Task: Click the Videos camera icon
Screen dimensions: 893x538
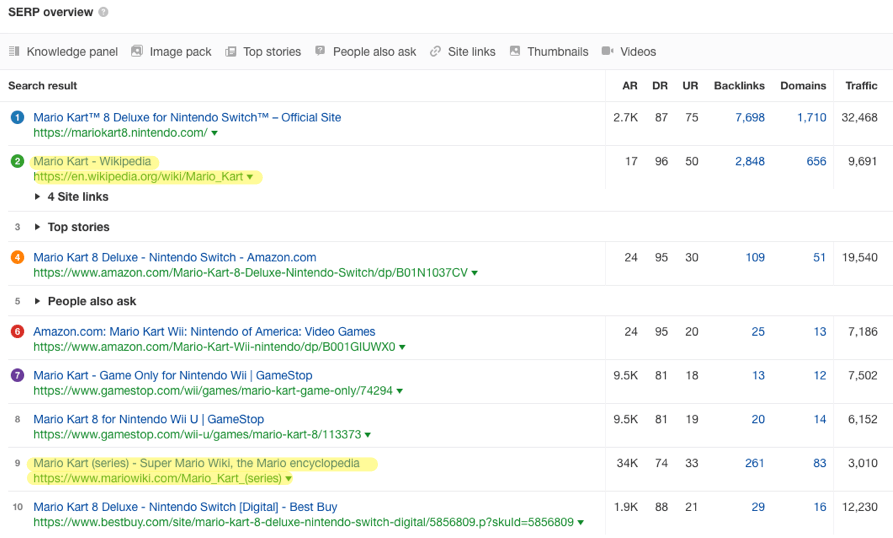Action: coord(607,51)
